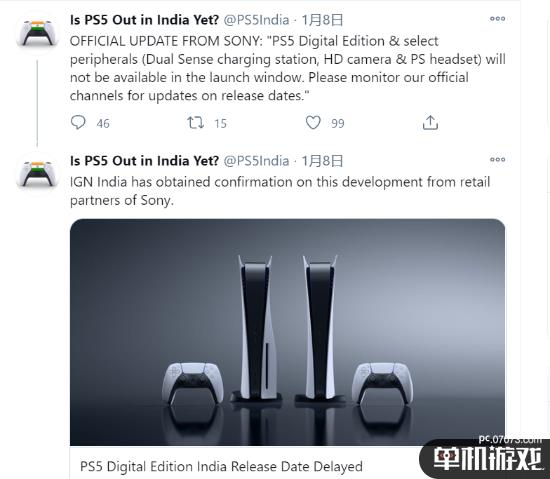Like the first tweet with heart icon
Screen dimensions: 550x479
313,123
